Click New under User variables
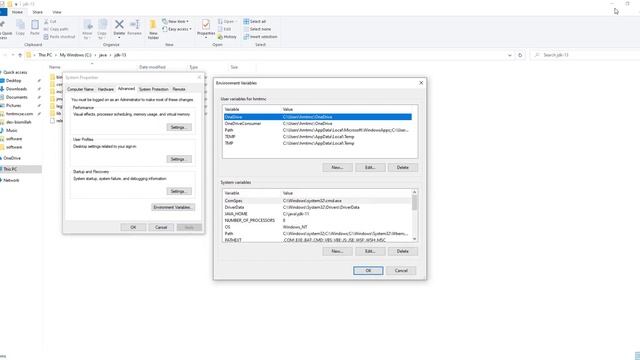The height and width of the screenshot is (360, 640). pyautogui.click(x=337, y=167)
